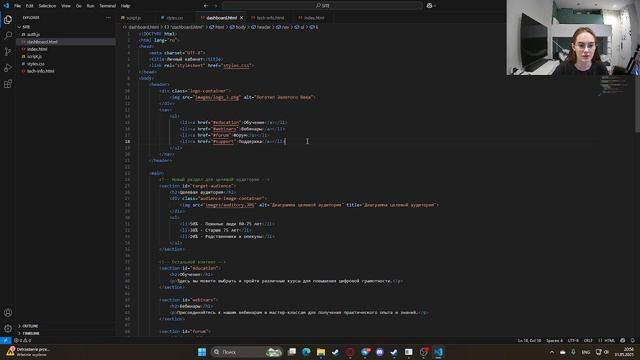Open File Explorer from the taskbar
Image resolution: width=640 pixels, height=360 pixels.
pos(321,352)
